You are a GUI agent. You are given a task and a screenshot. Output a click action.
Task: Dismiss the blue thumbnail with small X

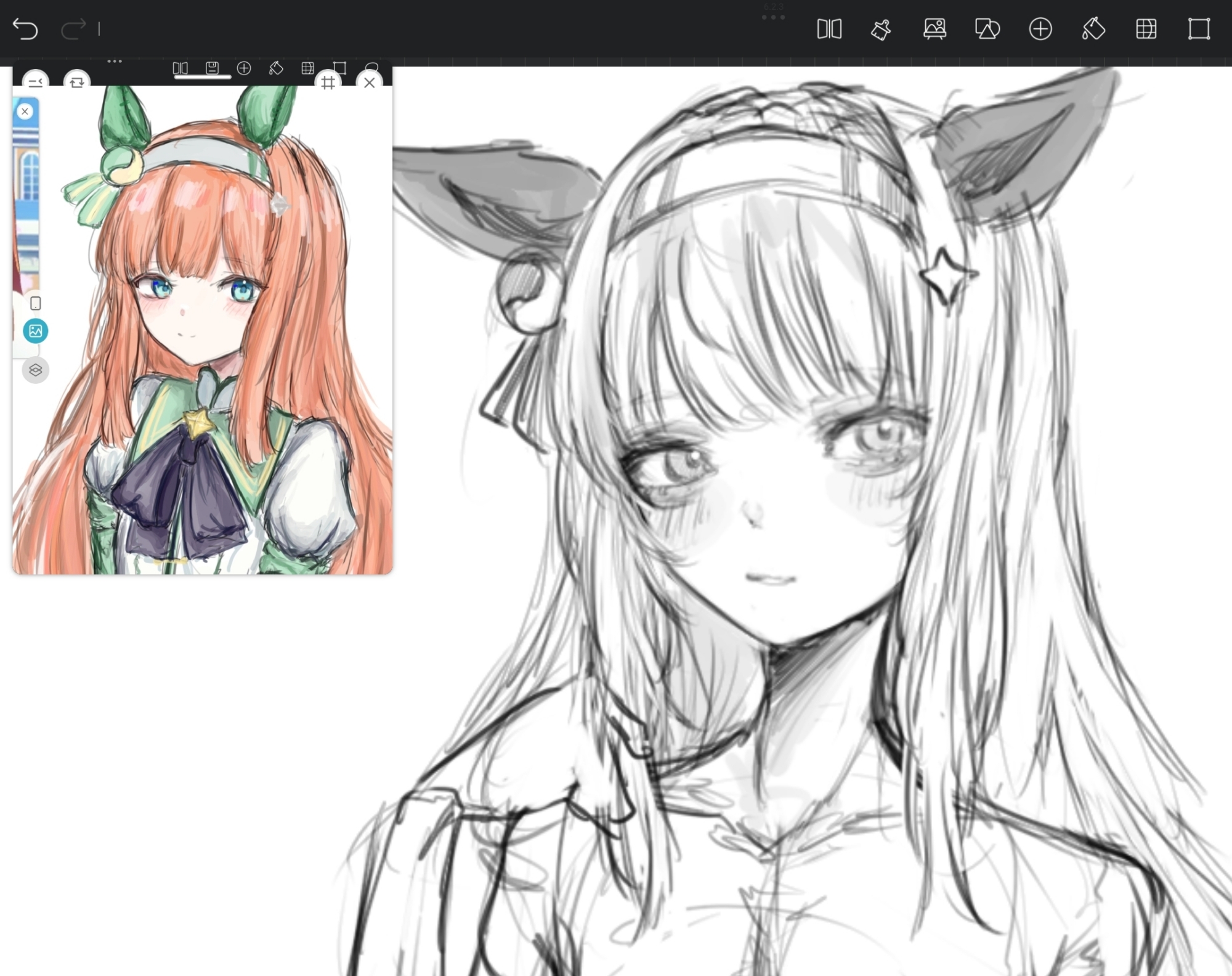click(25, 112)
